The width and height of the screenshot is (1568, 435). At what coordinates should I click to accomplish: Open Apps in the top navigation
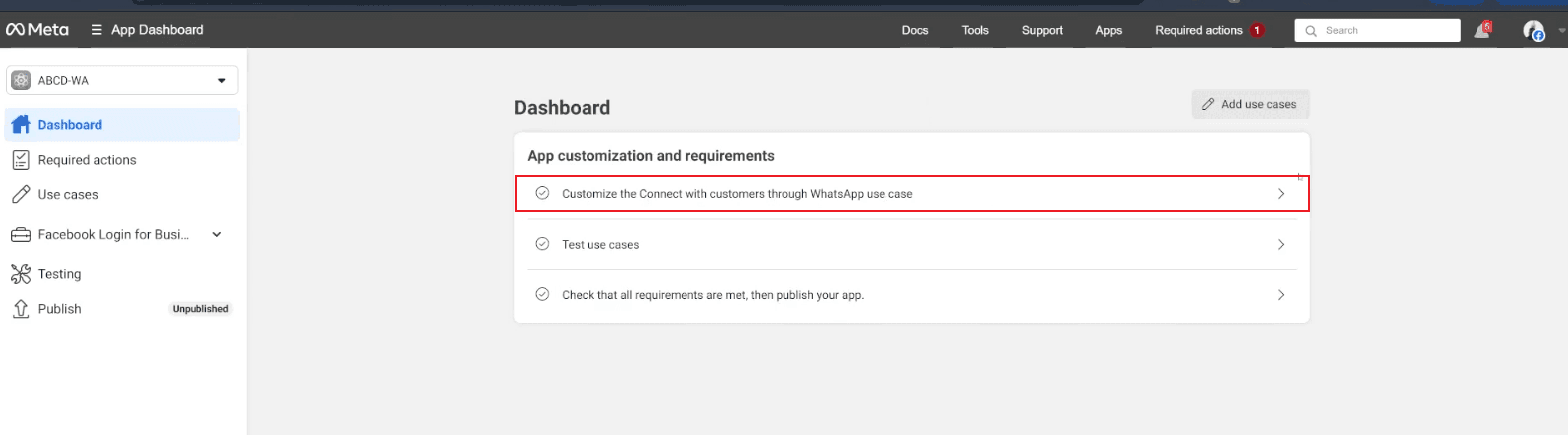point(1108,30)
